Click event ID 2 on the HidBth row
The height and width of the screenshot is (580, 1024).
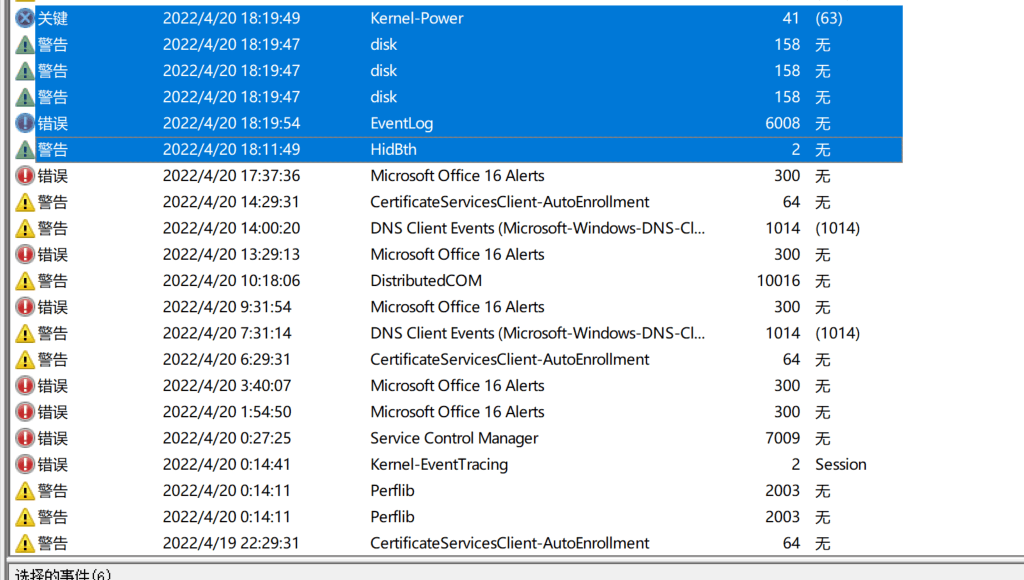(x=795, y=150)
